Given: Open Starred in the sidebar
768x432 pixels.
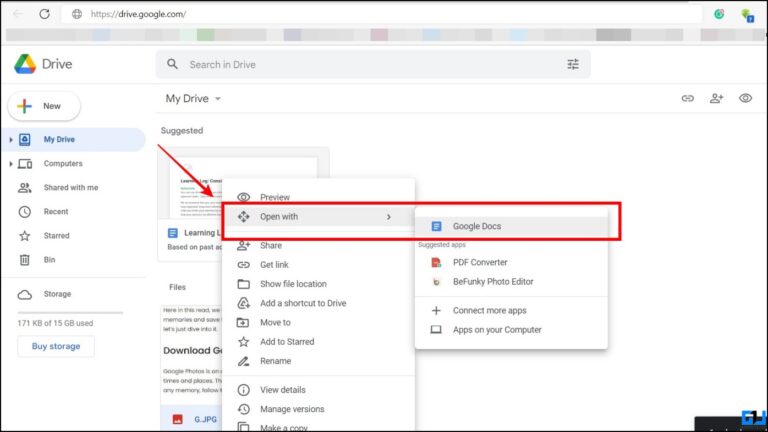Looking at the screenshot, I should pos(56,236).
